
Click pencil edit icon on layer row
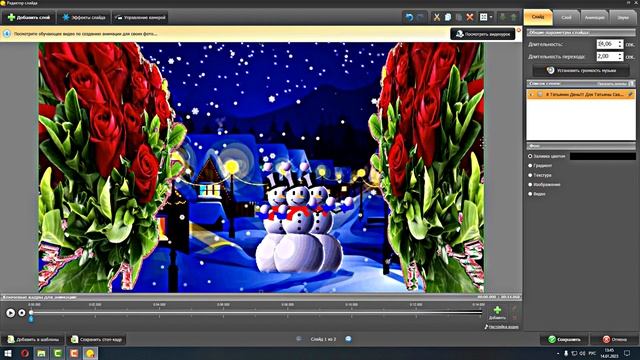tap(631, 94)
